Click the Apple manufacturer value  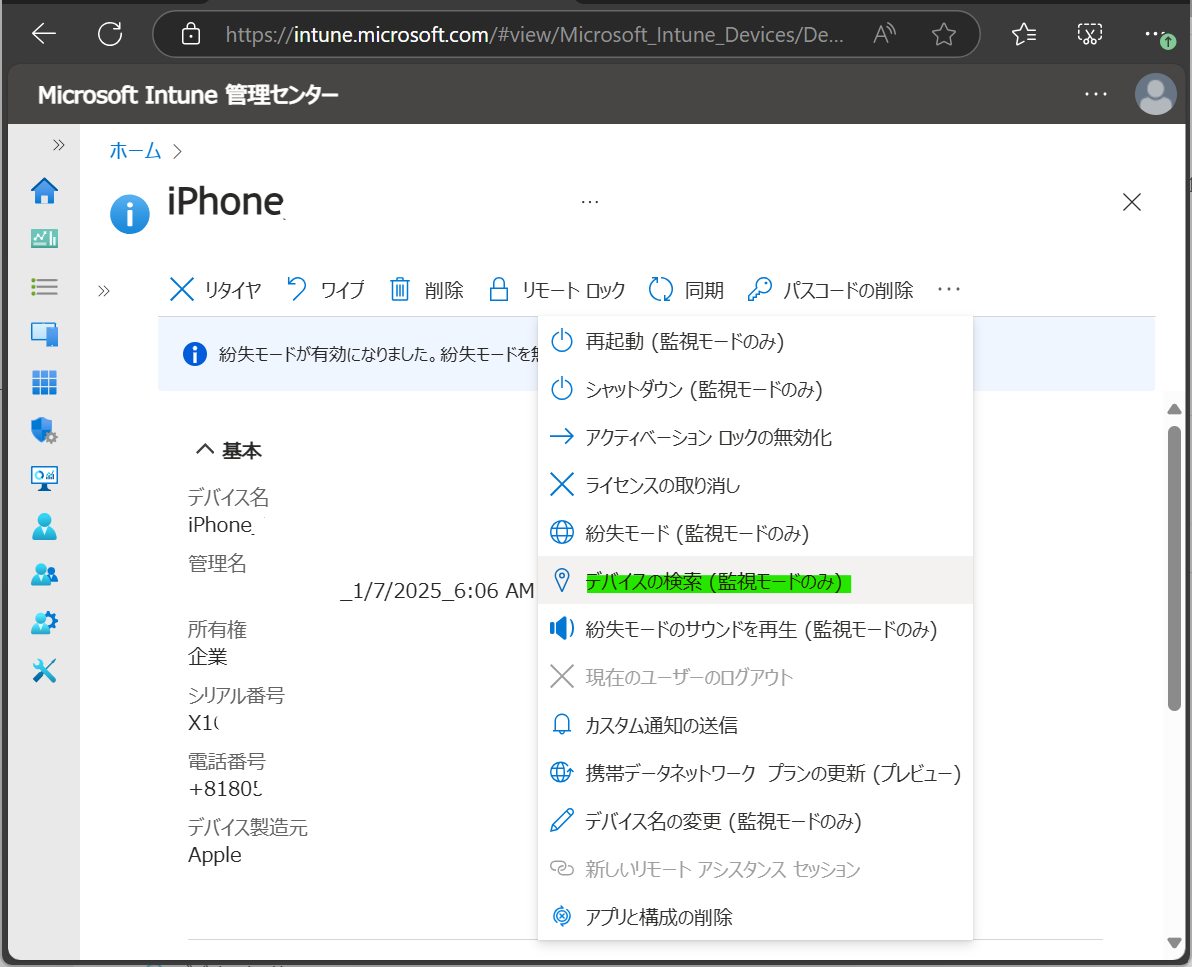click(x=214, y=855)
